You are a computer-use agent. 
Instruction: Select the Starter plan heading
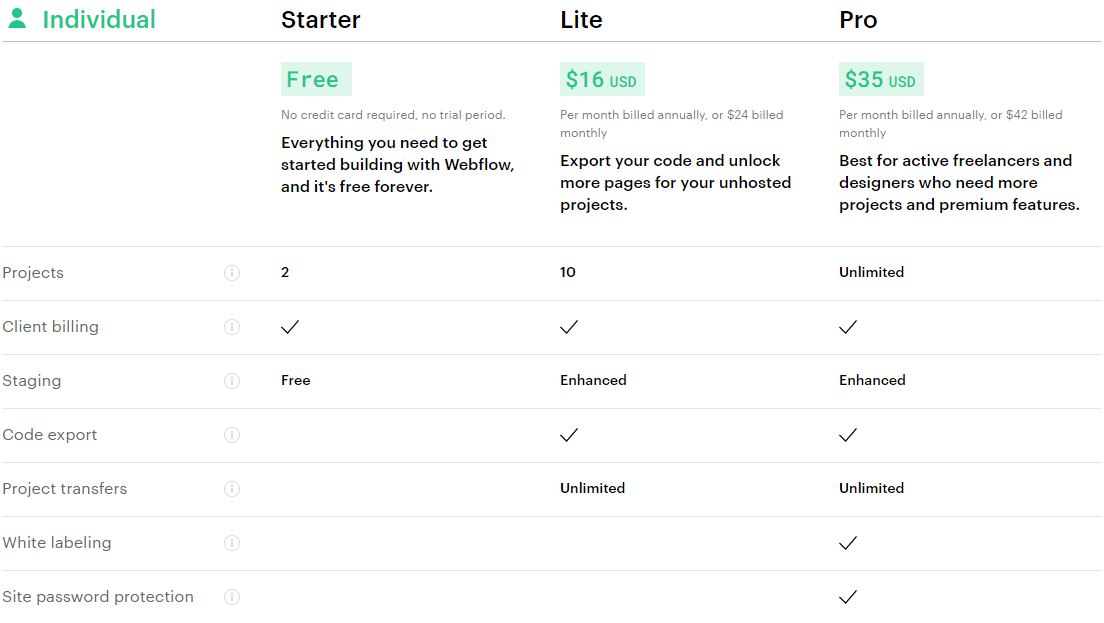point(320,20)
